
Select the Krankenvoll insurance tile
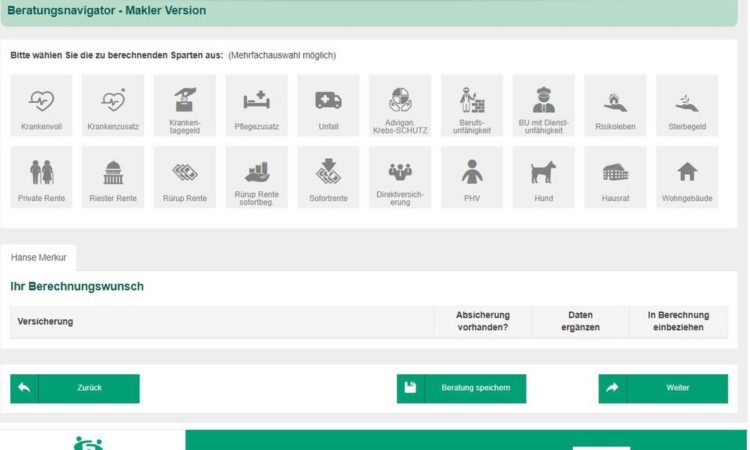(42, 106)
